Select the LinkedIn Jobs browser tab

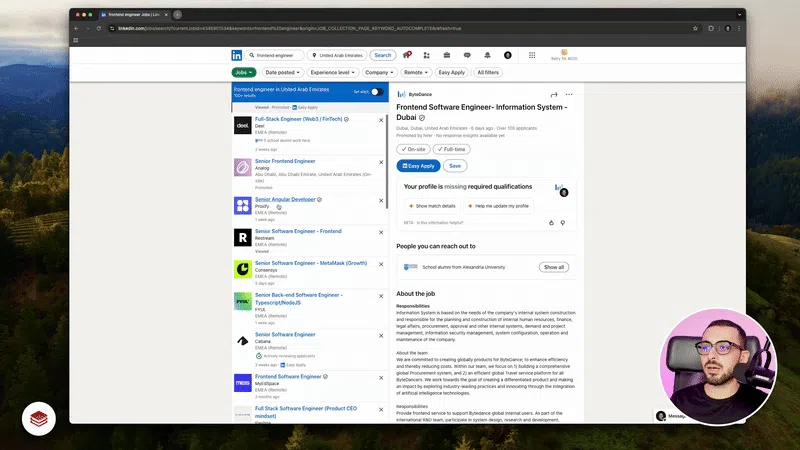pyautogui.click(x=133, y=15)
